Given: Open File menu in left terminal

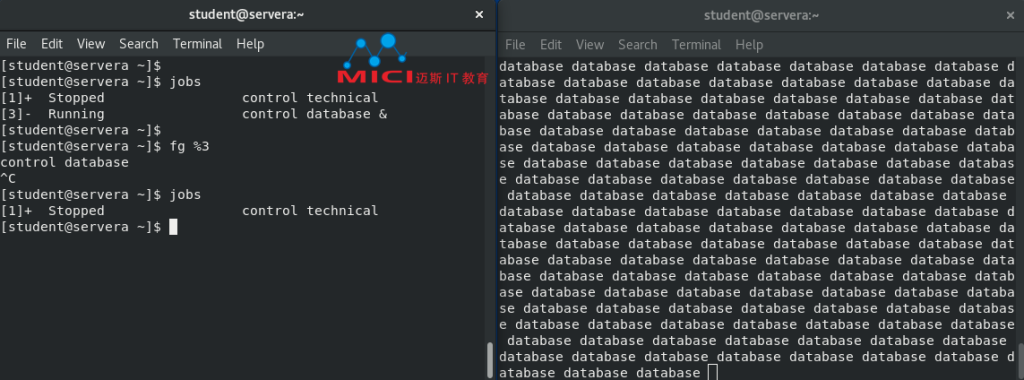Looking at the screenshot, I should pyautogui.click(x=16, y=44).
